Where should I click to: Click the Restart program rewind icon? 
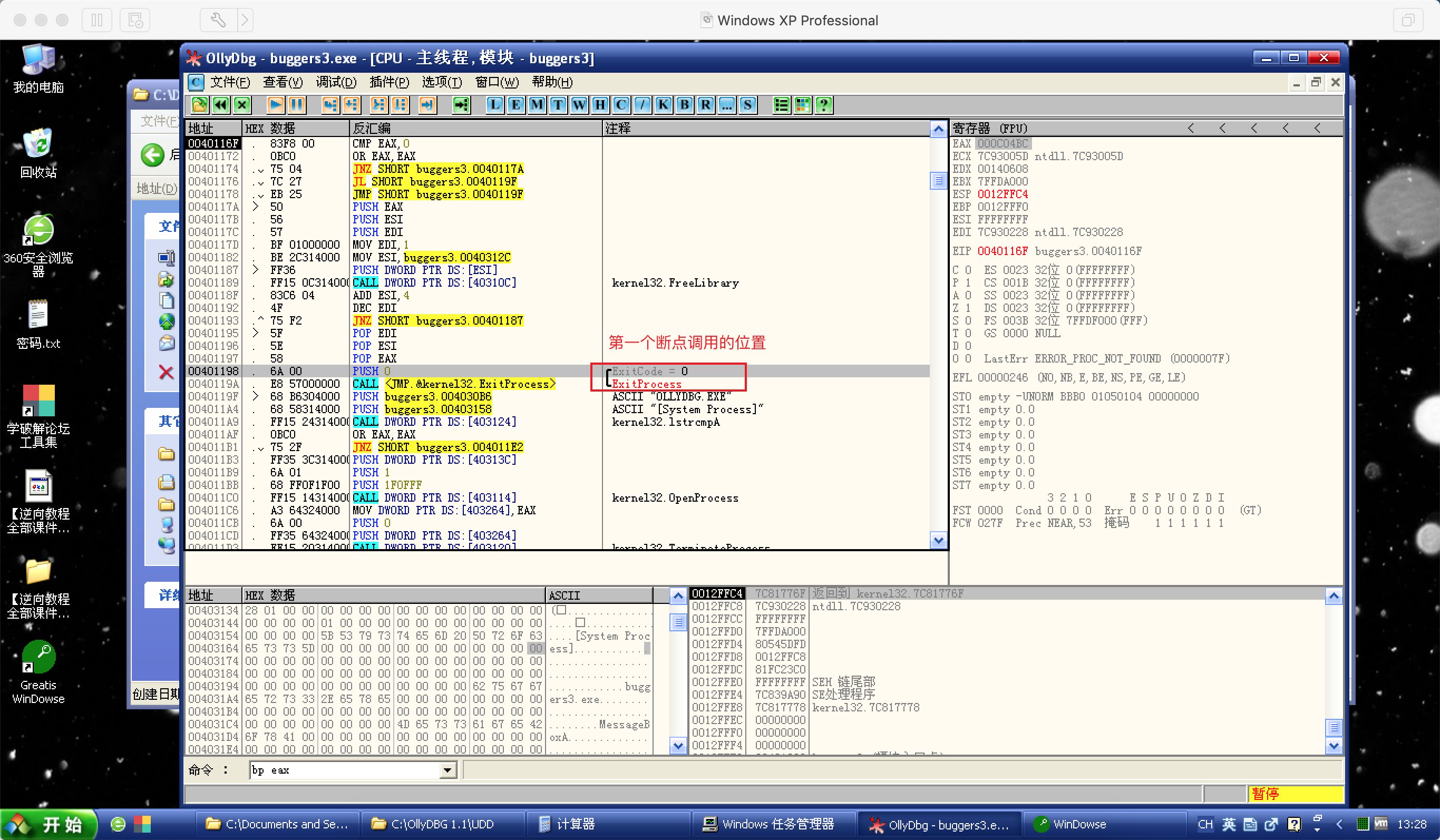pos(220,104)
